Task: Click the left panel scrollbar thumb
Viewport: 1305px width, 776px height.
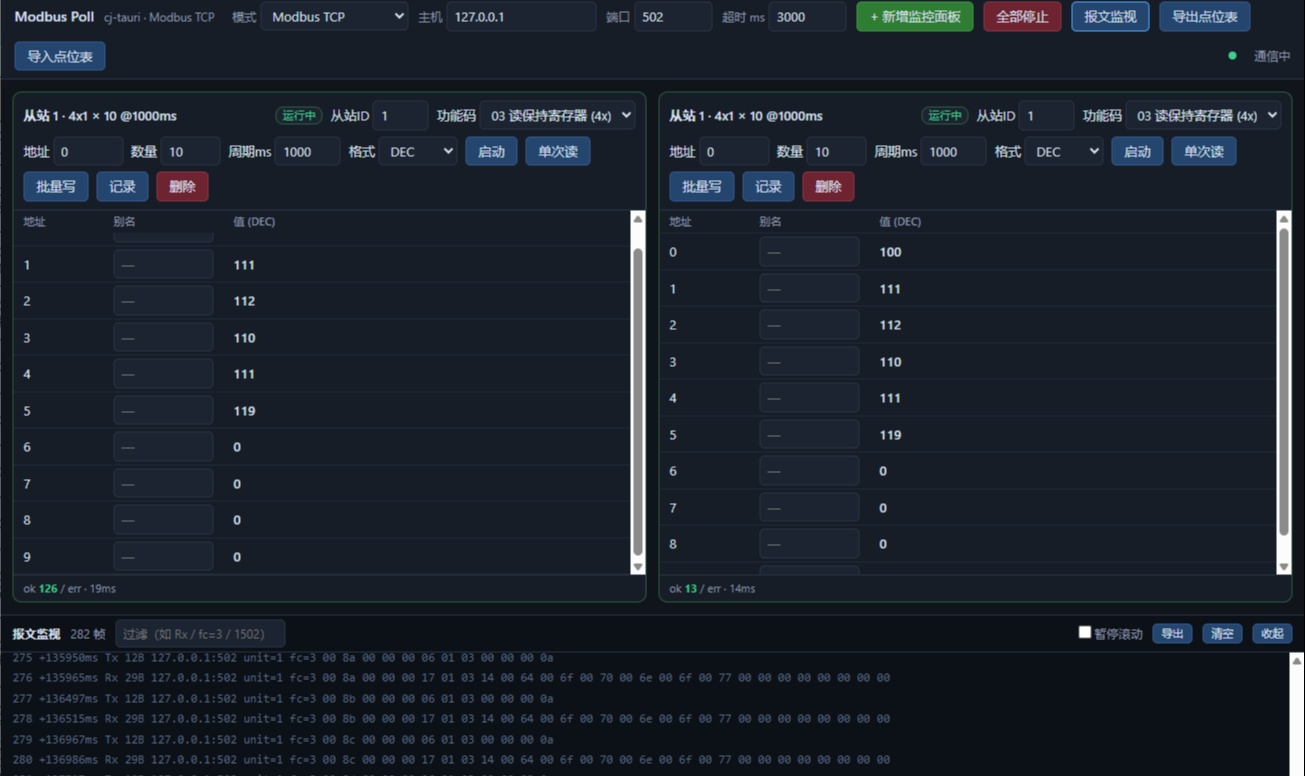Action: tap(638, 402)
